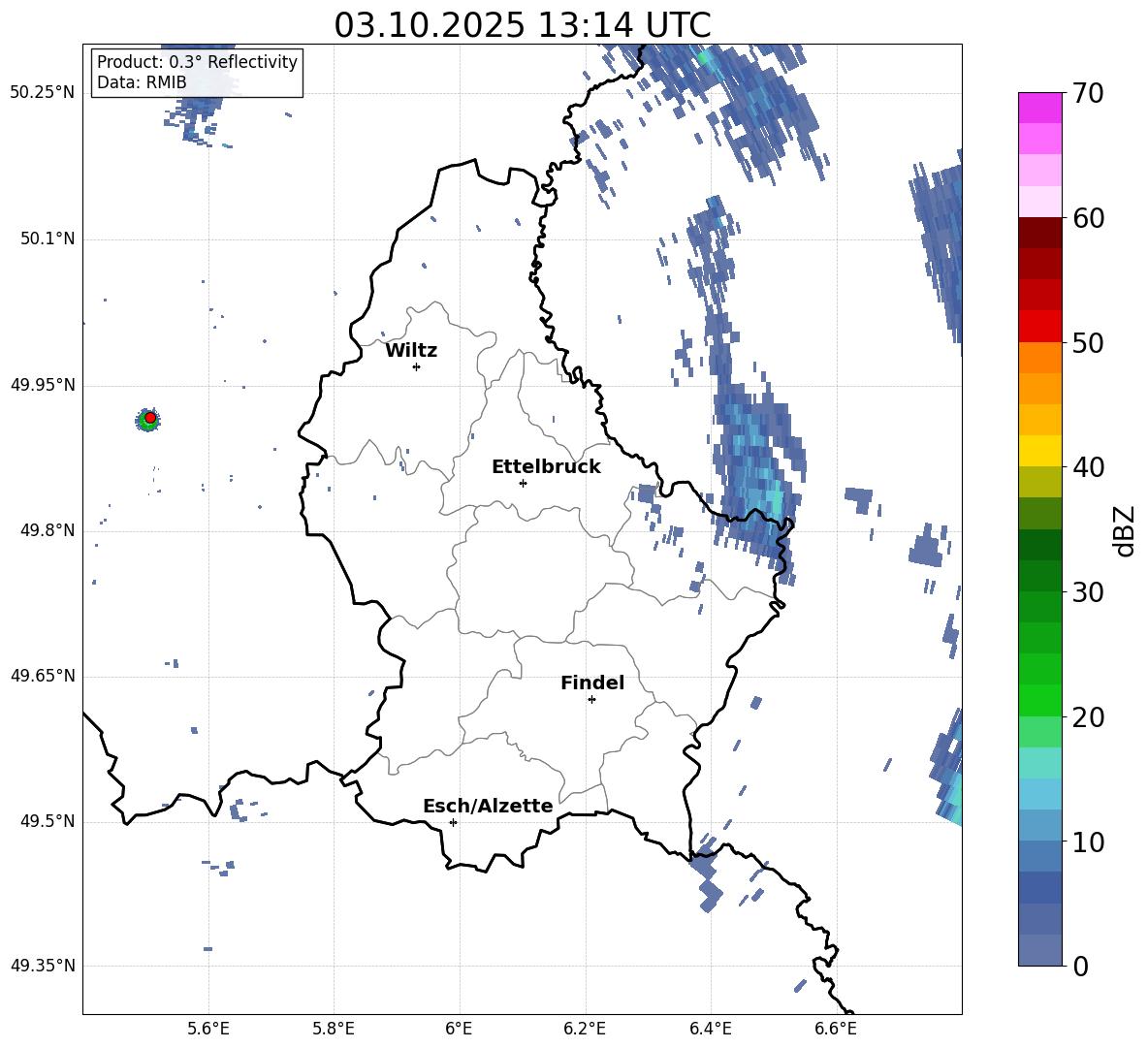Click the dark maroon colorbar segment below 60
Image resolution: width=1148 pixels, height=1048 pixels.
1040,233
